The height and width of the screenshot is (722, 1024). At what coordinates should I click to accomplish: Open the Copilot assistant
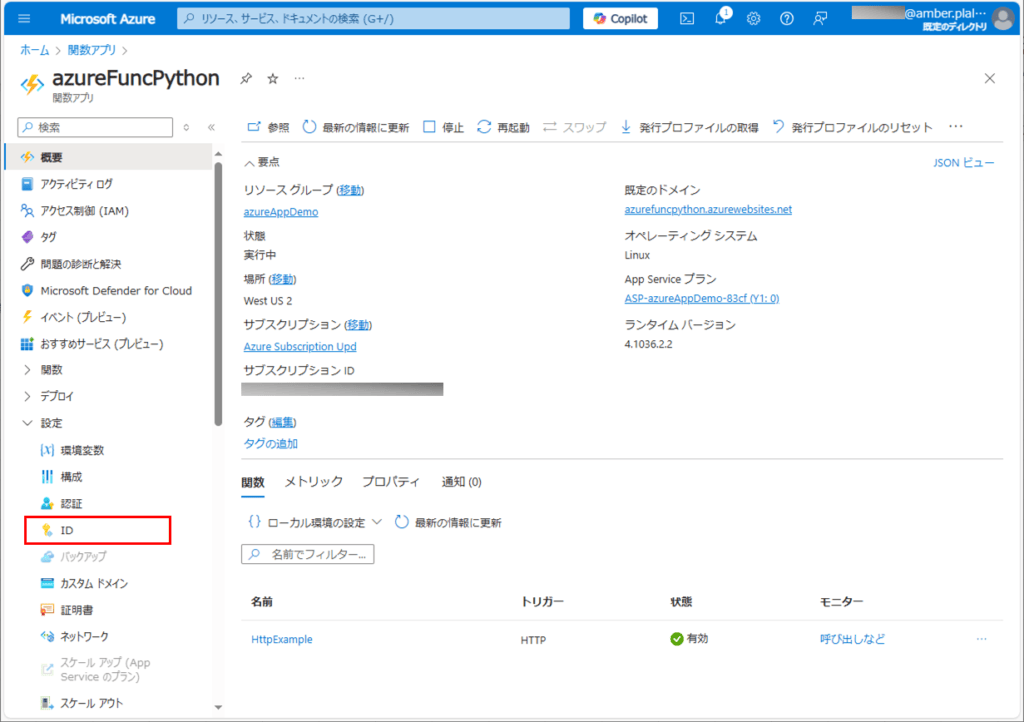pos(619,18)
